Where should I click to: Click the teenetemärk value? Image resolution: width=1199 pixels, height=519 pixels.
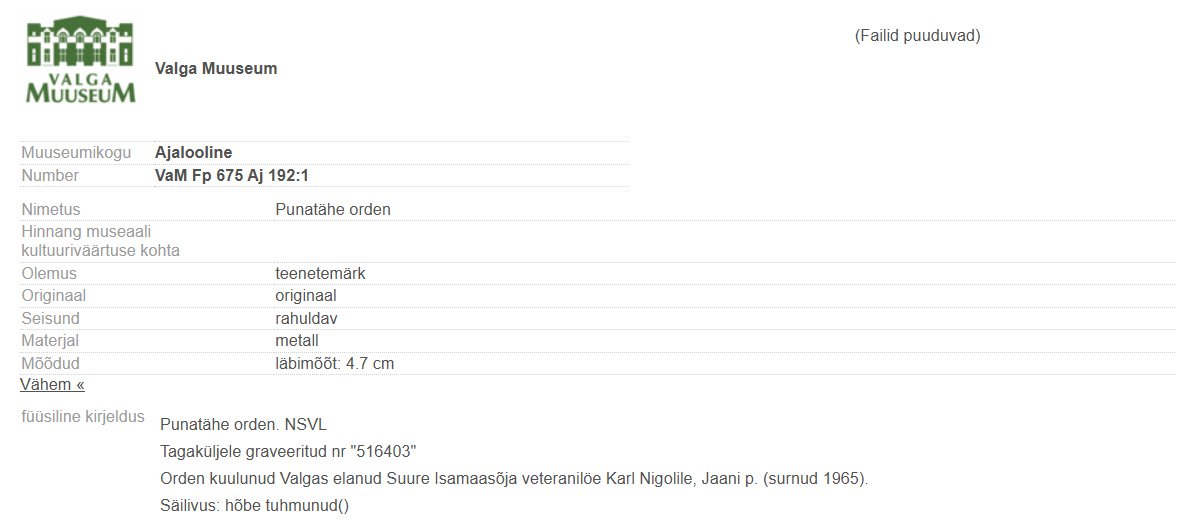click(320, 274)
